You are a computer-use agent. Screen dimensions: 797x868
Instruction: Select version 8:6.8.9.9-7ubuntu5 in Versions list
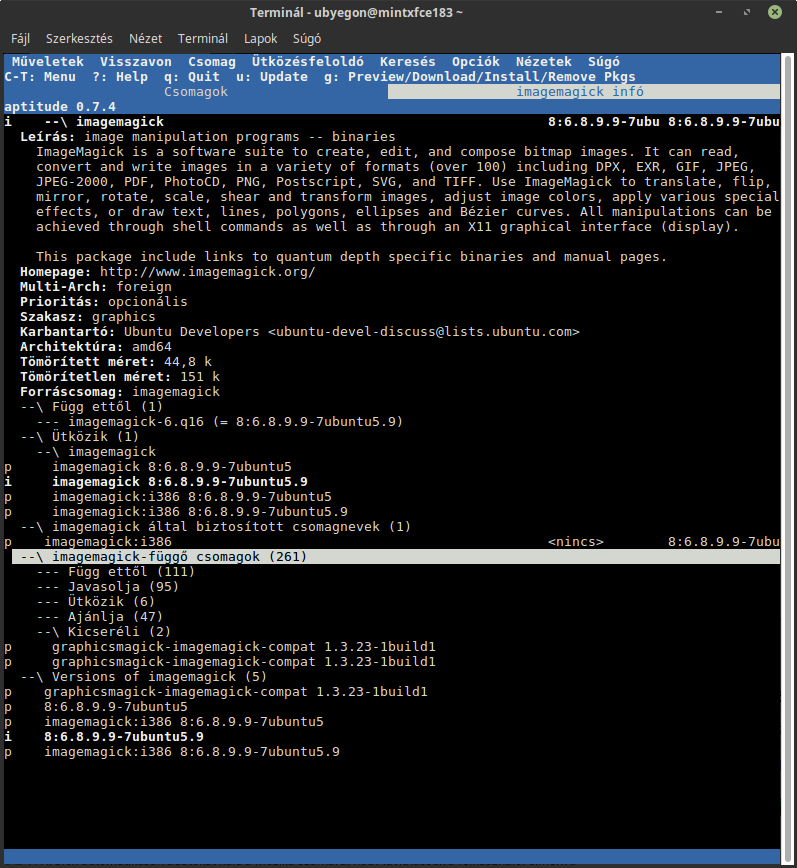coord(116,706)
